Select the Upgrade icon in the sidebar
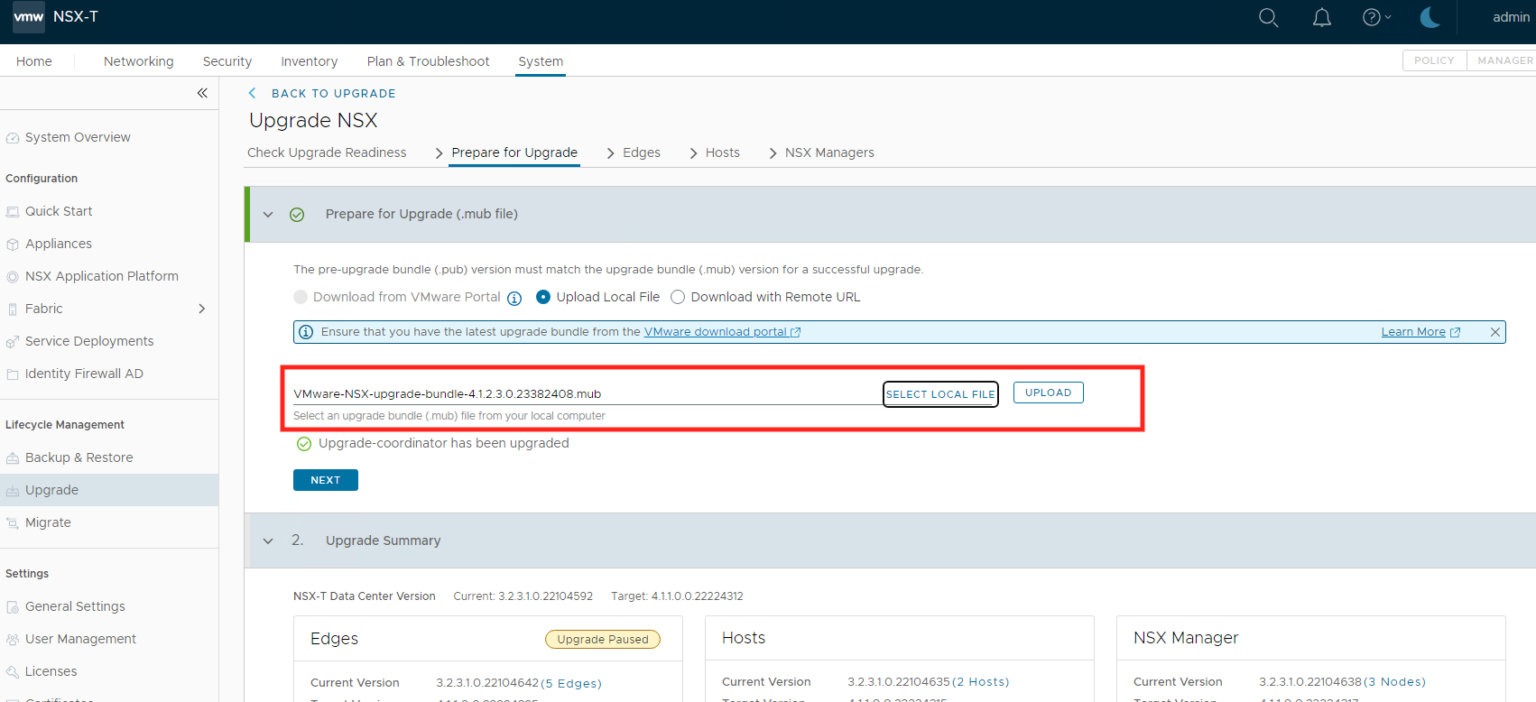Screen dimensions: 1536x702 point(13,489)
